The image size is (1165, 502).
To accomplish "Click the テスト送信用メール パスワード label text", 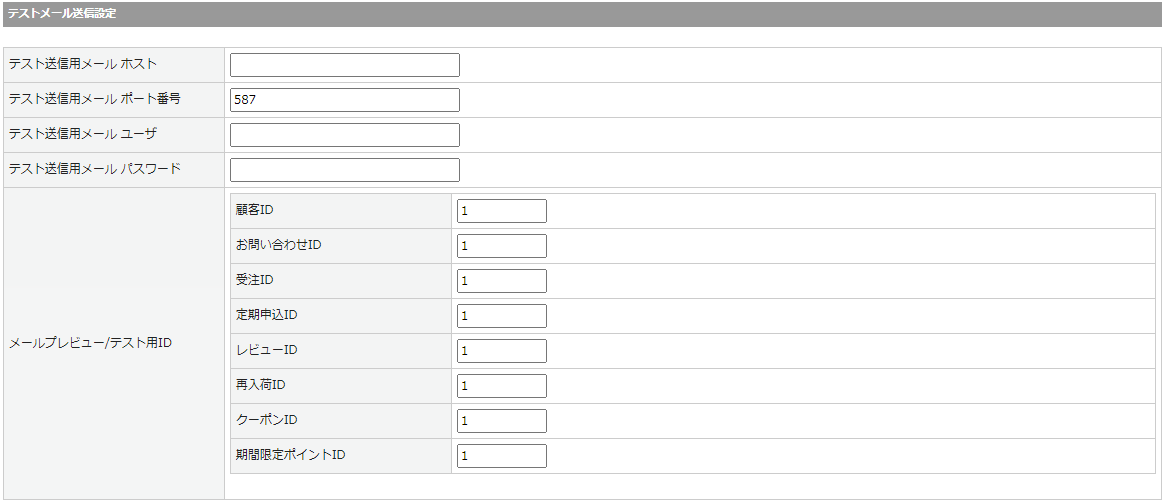I will pos(94,169).
